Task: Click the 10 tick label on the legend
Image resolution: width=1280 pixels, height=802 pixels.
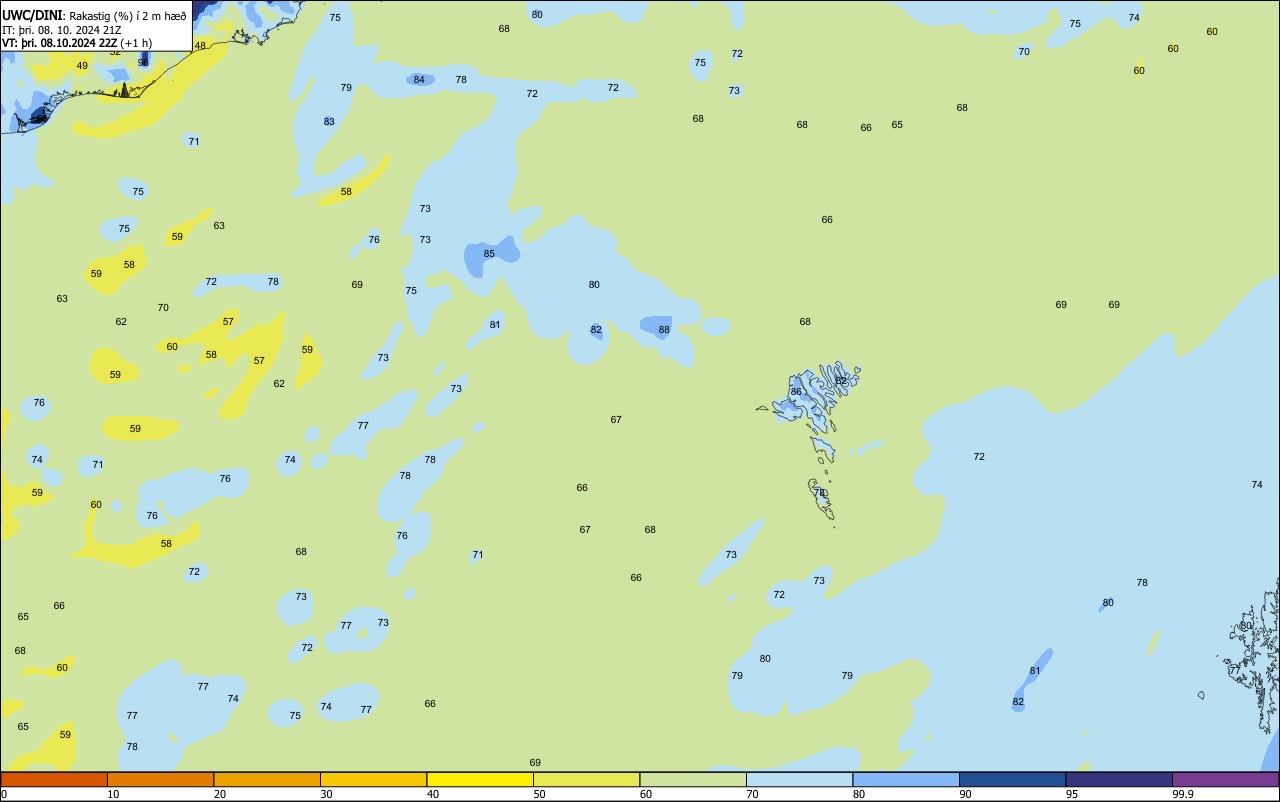Action: [113, 794]
